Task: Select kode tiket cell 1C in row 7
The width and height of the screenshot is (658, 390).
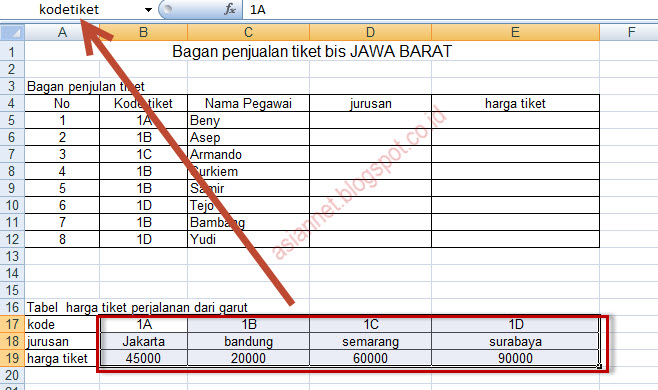Action: coord(144,154)
